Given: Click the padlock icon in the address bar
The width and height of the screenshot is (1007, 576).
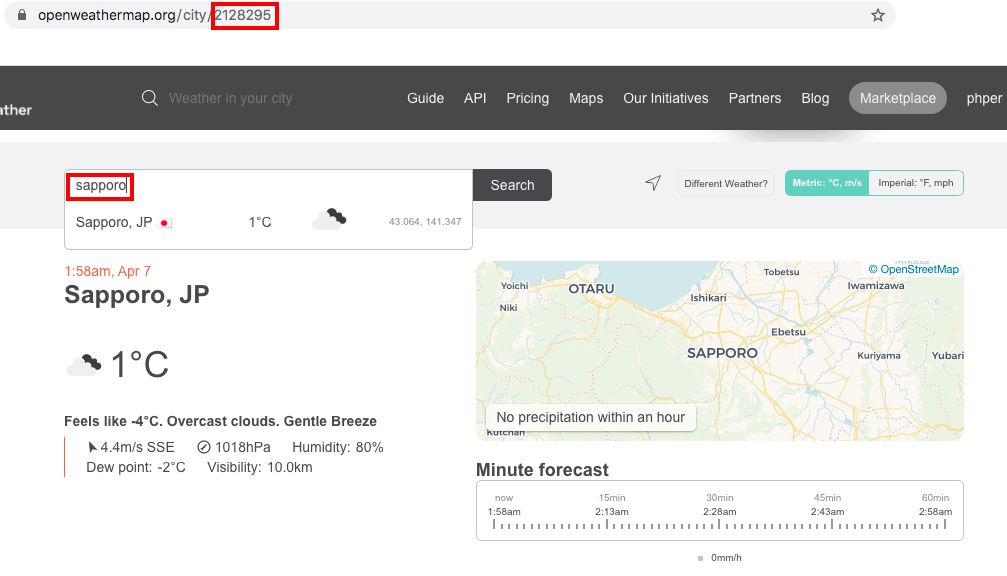Looking at the screenshot, I should click(22, 15).
